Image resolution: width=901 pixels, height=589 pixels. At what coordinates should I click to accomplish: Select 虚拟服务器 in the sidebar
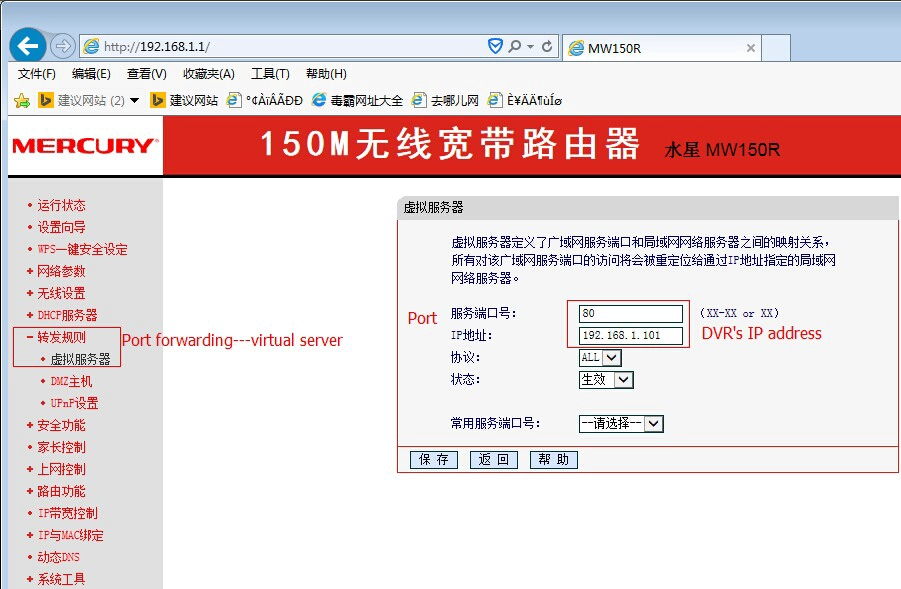80,359
